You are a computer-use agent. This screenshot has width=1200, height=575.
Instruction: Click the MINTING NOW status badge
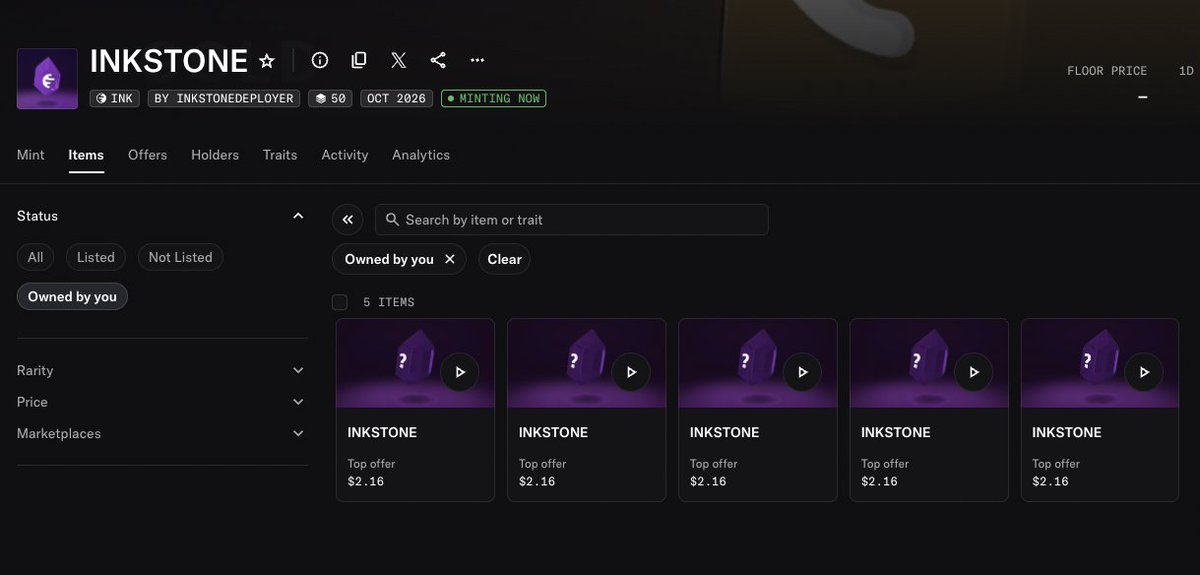[493, 98]
